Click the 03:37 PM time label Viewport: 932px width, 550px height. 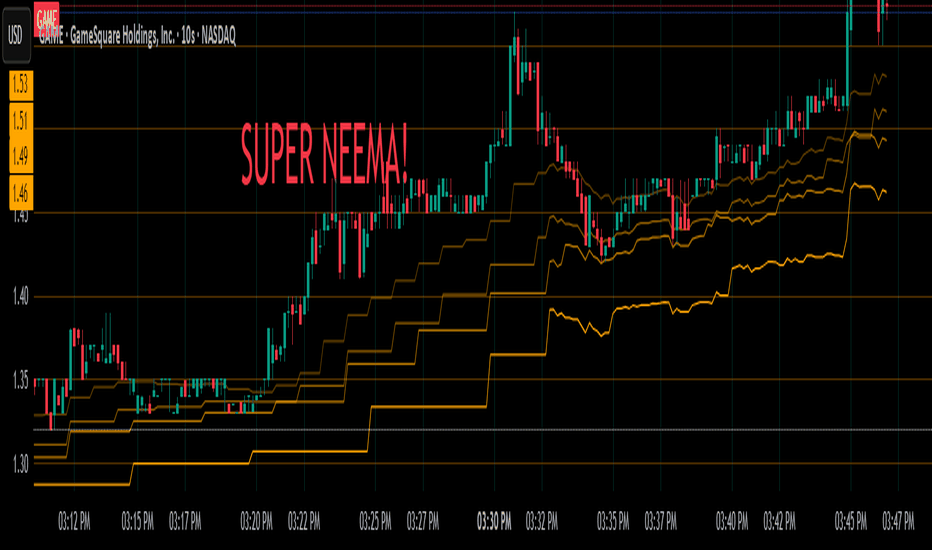pos(661,522)
